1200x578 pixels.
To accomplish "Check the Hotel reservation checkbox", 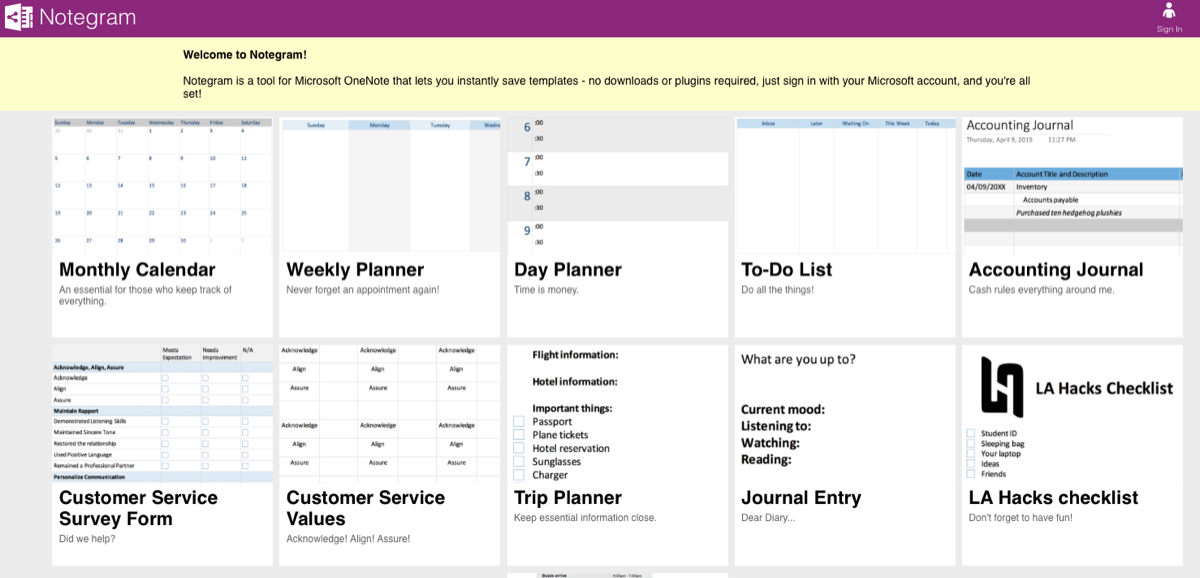I will 519,448.
